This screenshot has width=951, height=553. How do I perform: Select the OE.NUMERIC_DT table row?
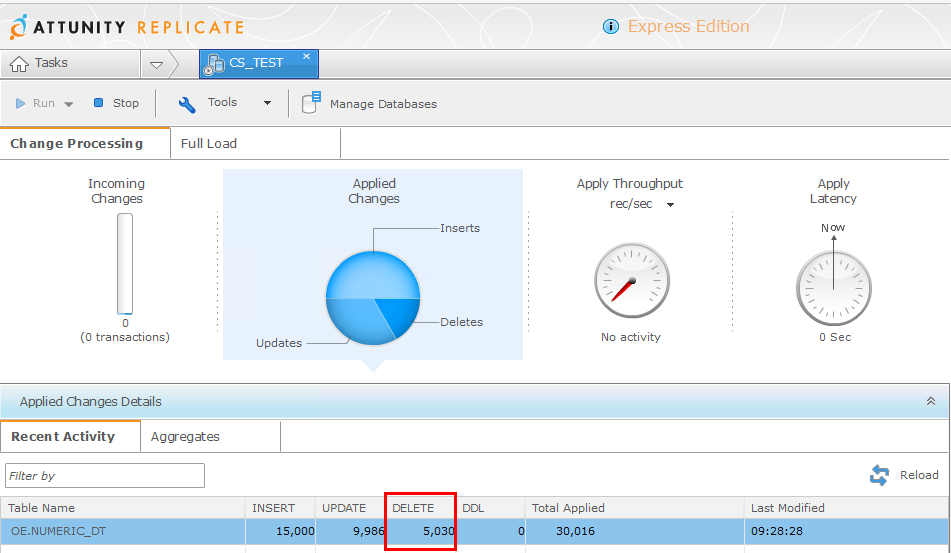tap(474, 531)
